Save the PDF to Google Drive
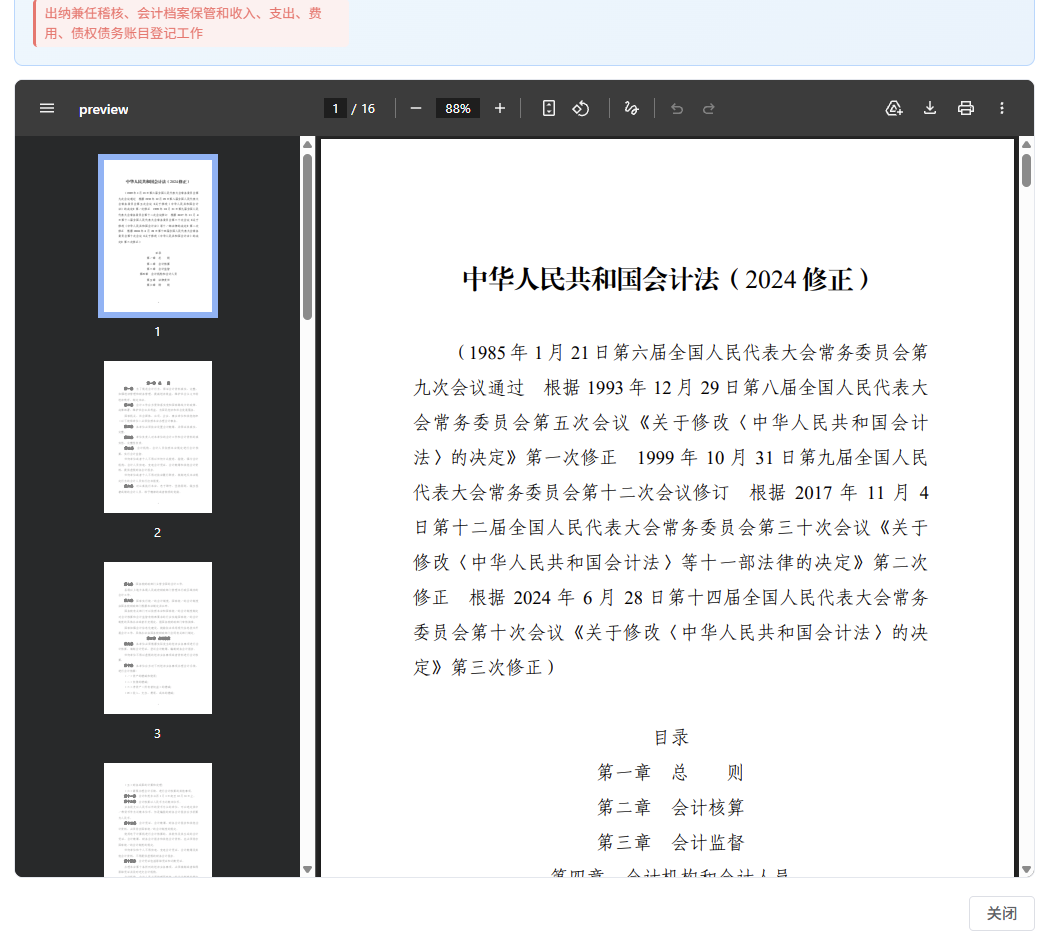Image resolution: width=1048 pixels, height=945 pixels. [x=894, y=108]
